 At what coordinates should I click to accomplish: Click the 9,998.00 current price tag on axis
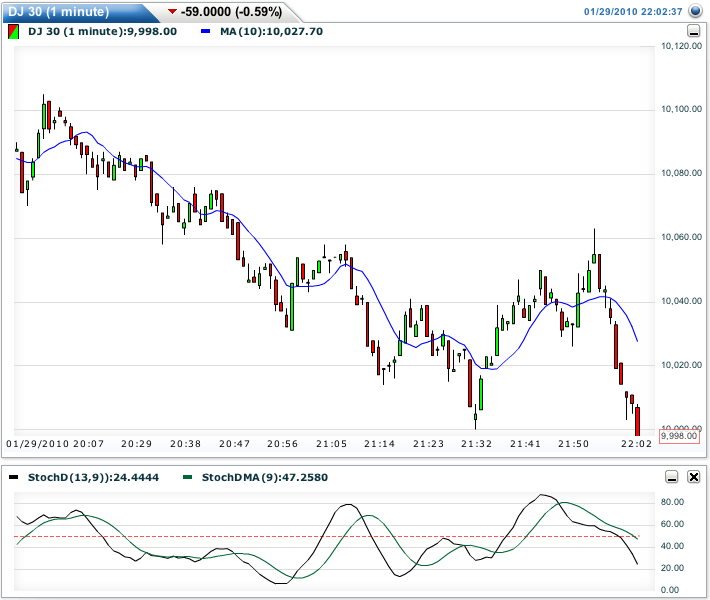coord(679,436)
